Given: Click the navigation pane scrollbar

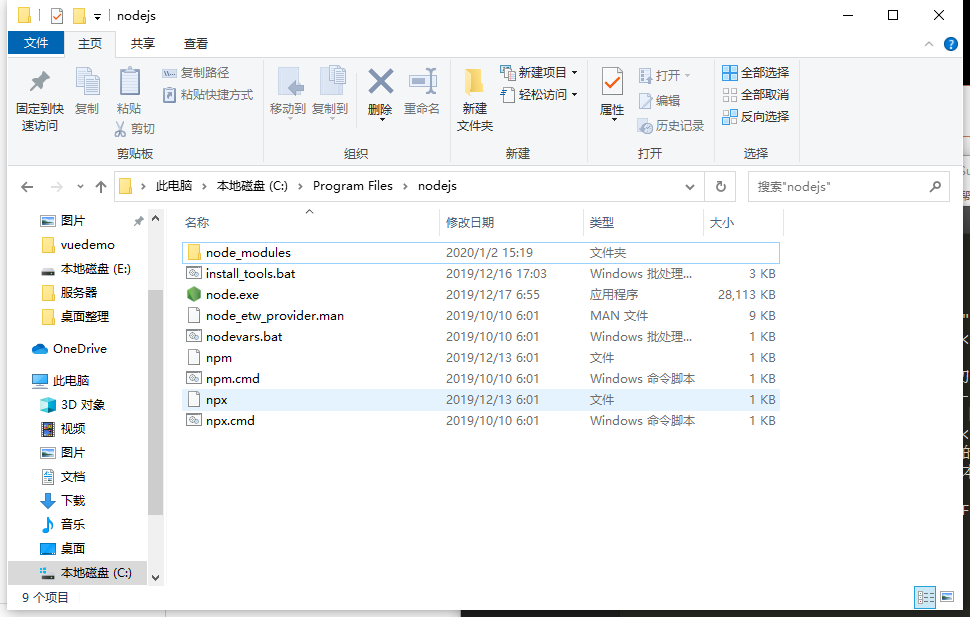Looking at the screenshot, I should pyautogui.click(x=155, y=402).
